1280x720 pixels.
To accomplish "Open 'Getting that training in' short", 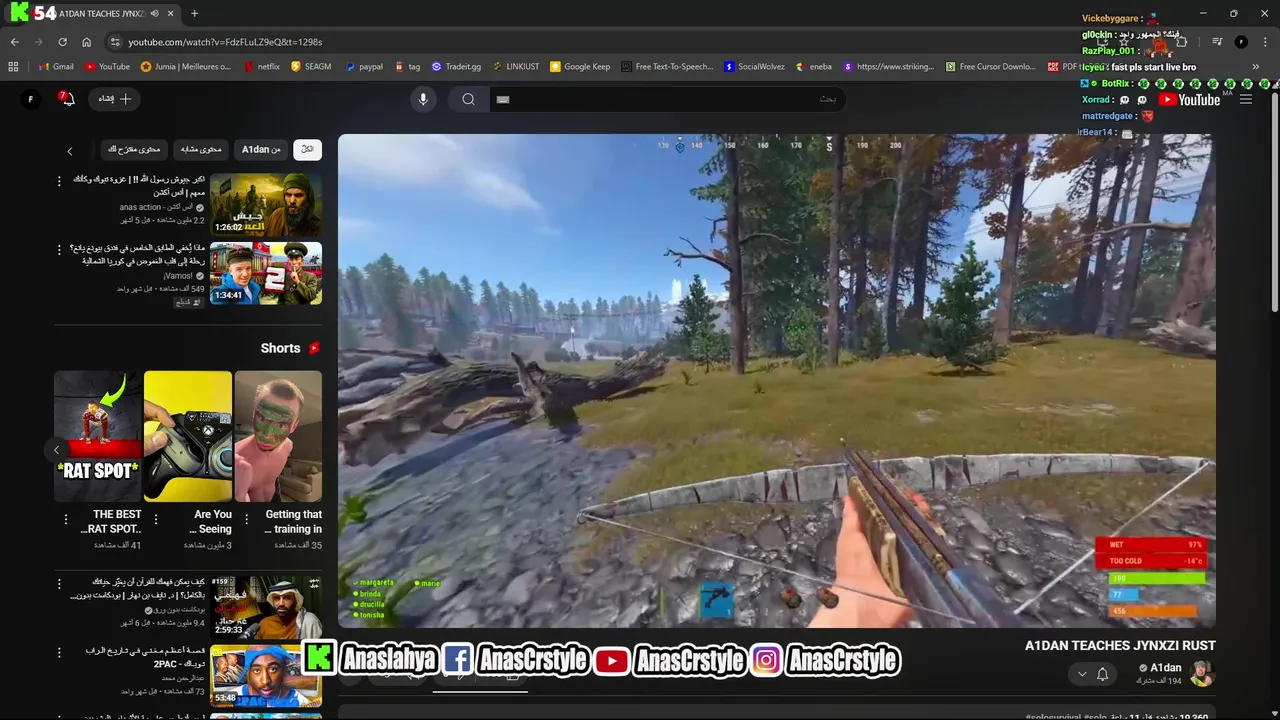I will point(278,436).
